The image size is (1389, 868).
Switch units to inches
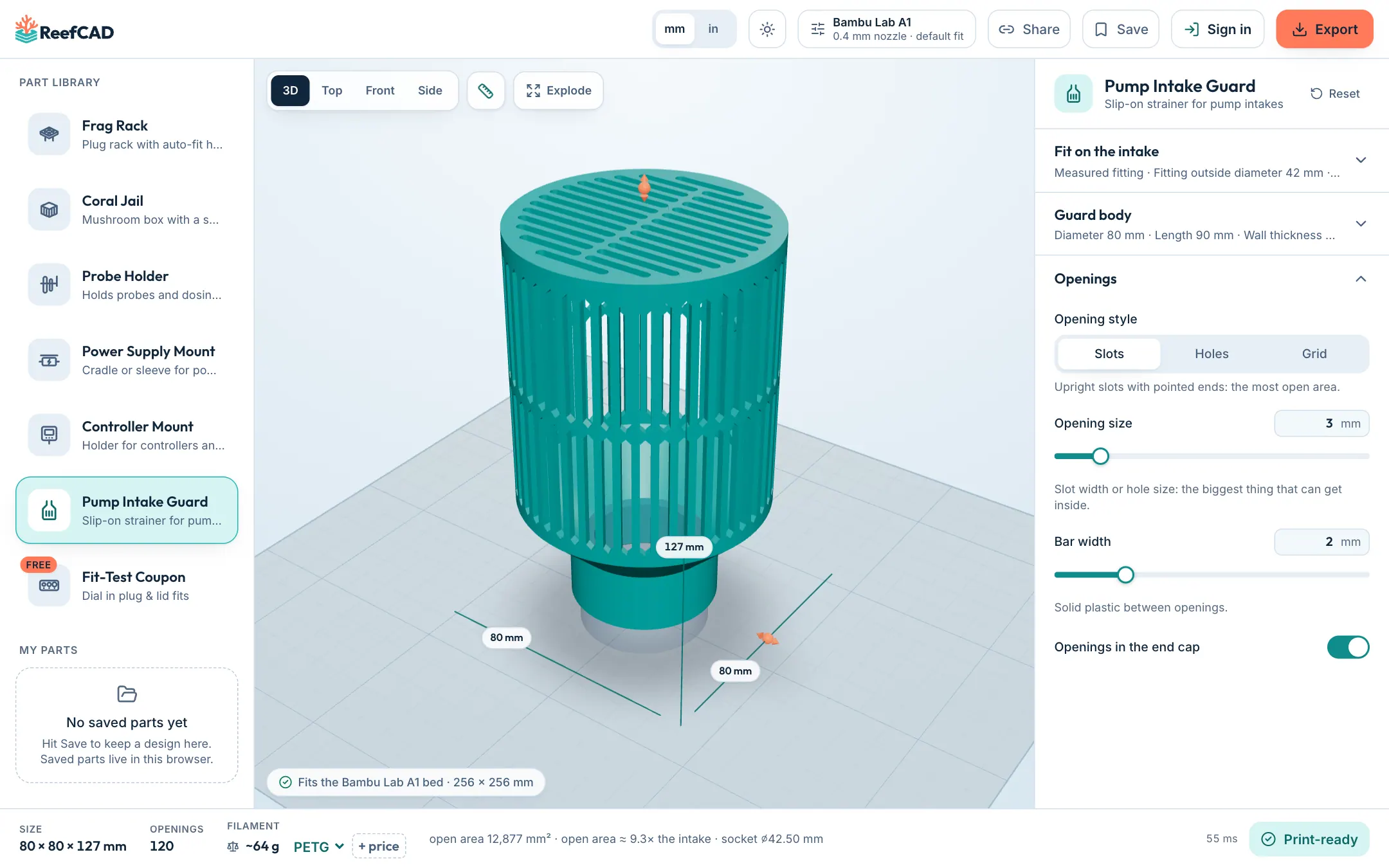click(713, 29)
